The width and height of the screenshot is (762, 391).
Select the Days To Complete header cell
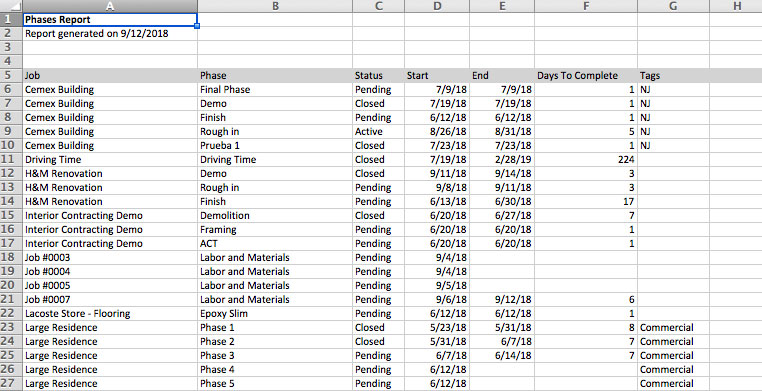pos(586,76)
